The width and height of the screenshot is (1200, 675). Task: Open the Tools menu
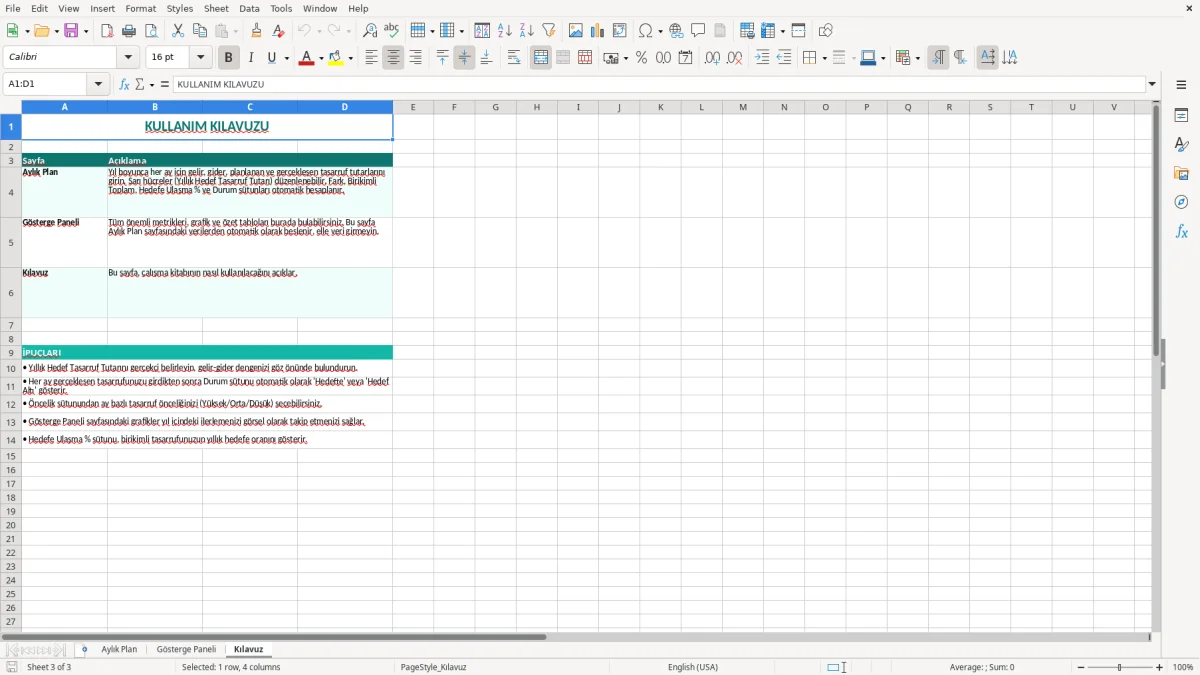point(281,8)
